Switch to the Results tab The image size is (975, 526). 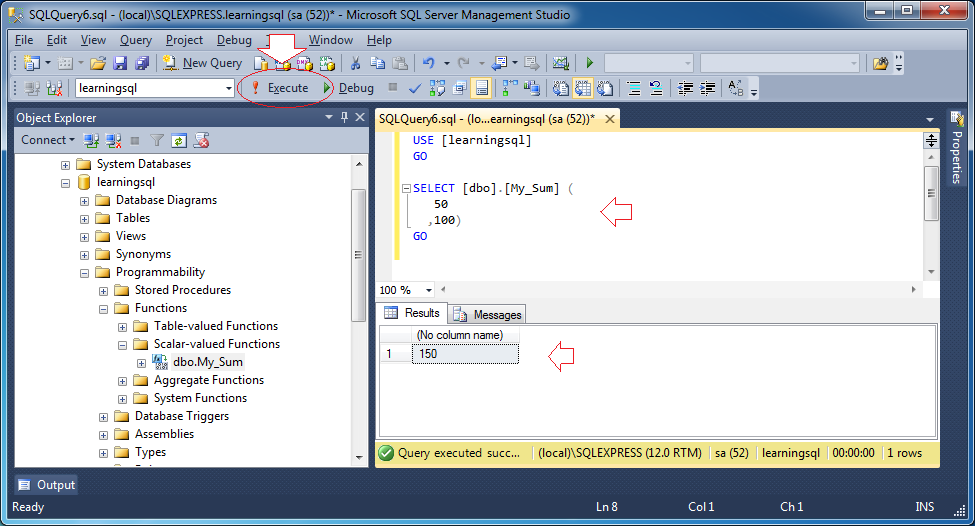point(413,313)
